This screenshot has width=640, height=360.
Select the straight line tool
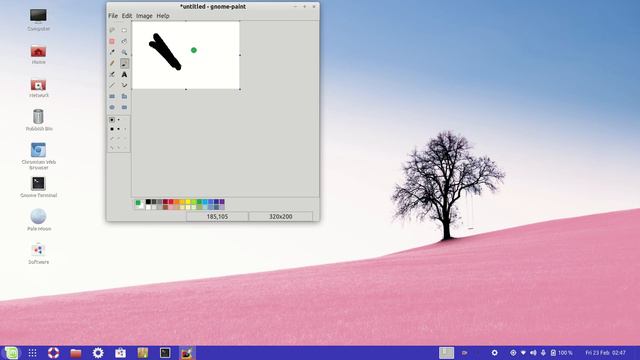pos(112,85)
